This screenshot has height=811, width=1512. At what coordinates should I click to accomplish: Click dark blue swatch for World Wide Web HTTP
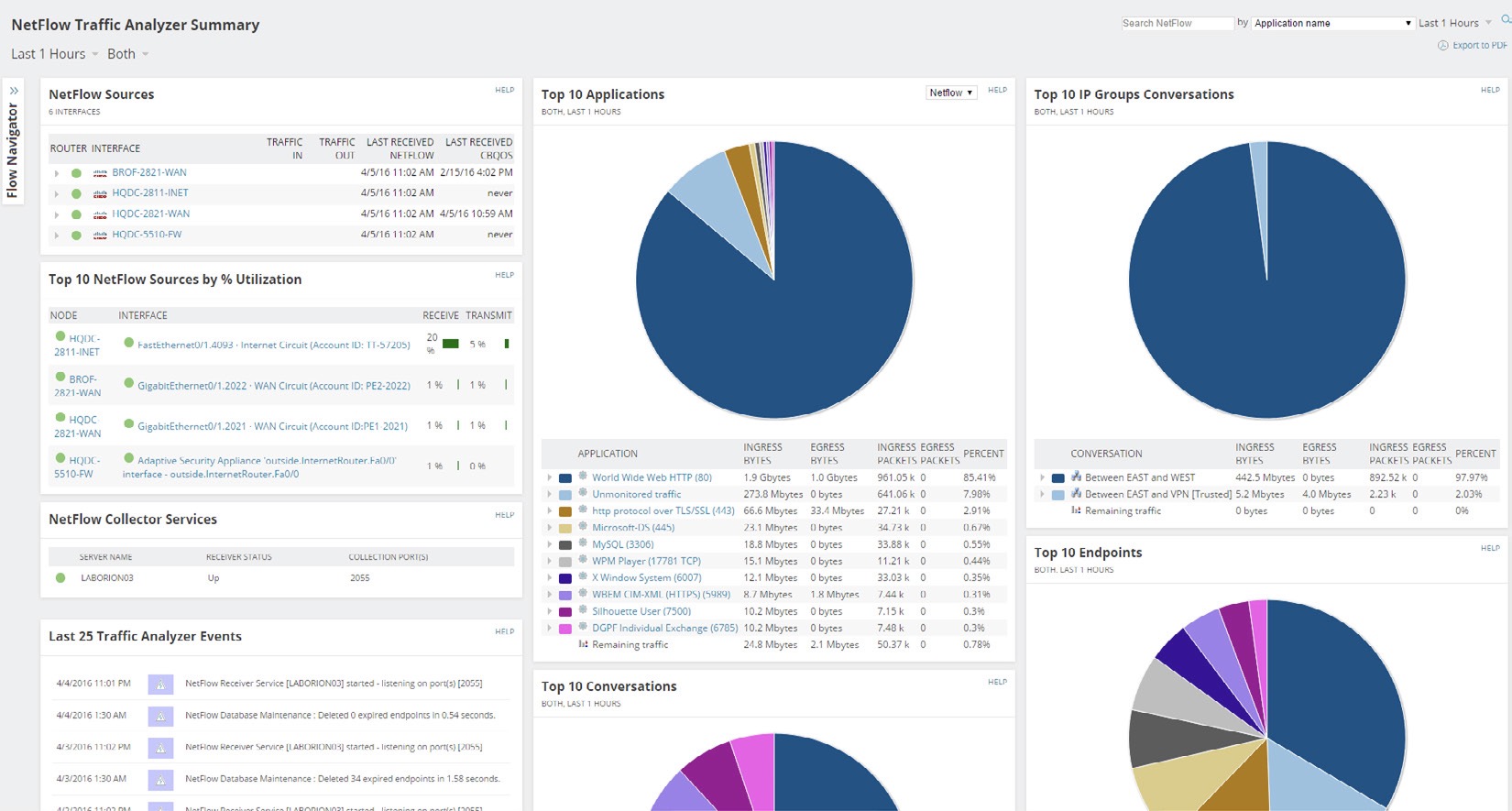click(x=565, y=477)
